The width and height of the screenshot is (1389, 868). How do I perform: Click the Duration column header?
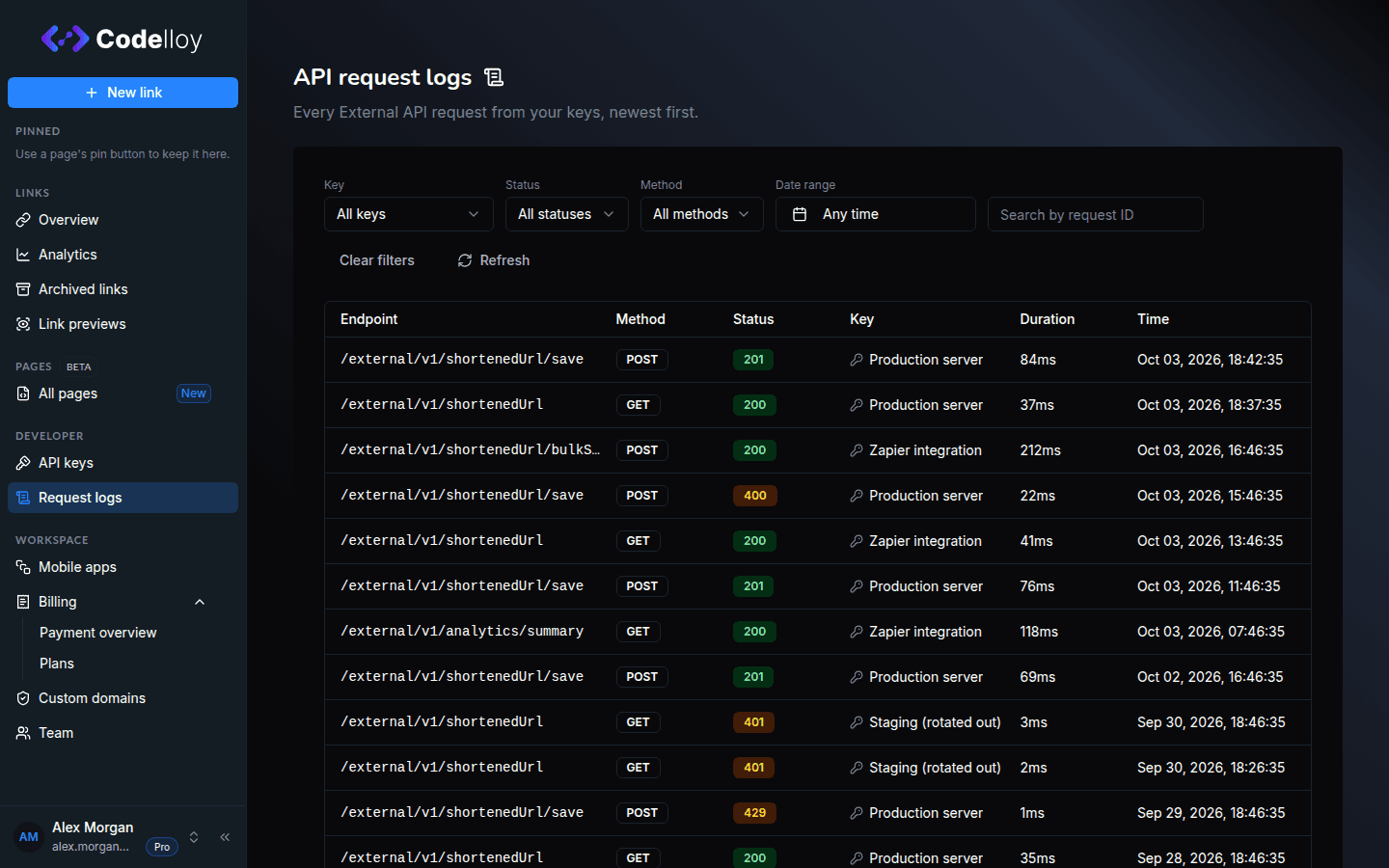1048,319
